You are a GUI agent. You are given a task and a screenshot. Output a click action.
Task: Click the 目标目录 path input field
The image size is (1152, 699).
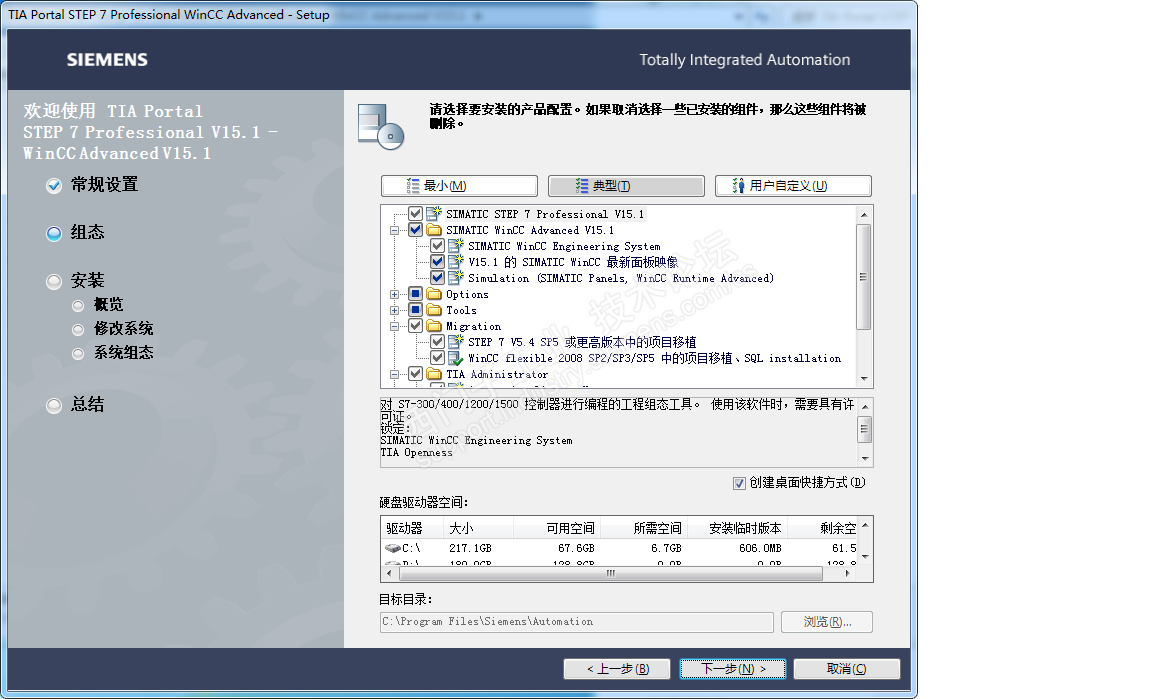coord(577,622)
